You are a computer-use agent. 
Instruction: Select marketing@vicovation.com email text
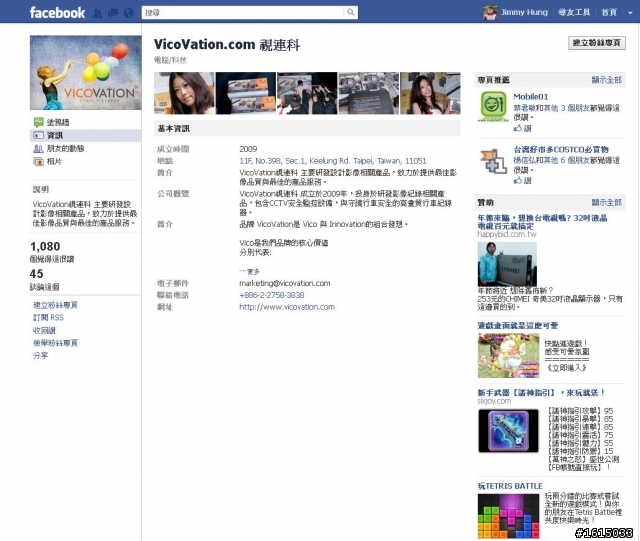284,283
